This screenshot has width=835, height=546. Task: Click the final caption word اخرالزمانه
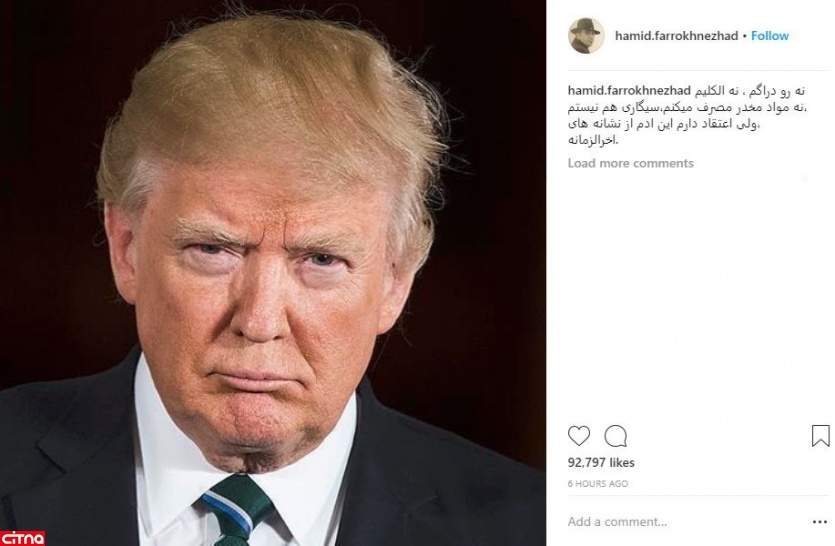pos(593,141)
